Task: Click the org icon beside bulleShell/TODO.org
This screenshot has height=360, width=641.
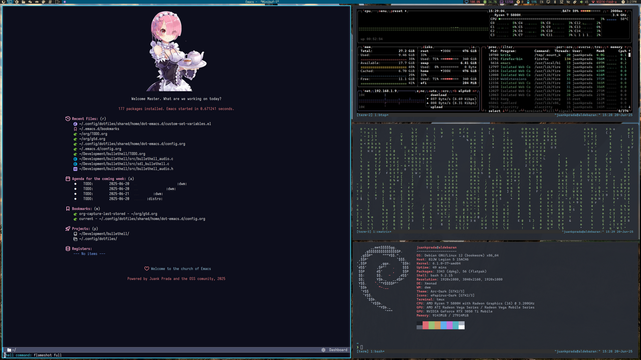Action: 75,154
